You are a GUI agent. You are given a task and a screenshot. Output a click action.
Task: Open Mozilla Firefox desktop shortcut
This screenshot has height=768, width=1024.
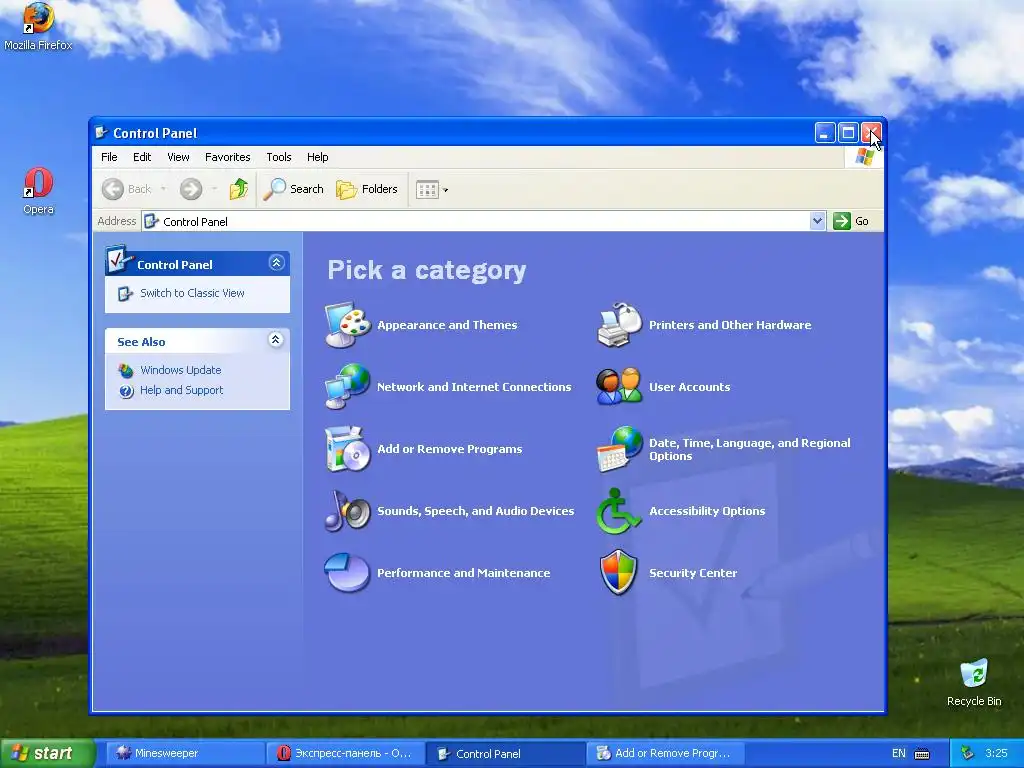pos(38,26)
